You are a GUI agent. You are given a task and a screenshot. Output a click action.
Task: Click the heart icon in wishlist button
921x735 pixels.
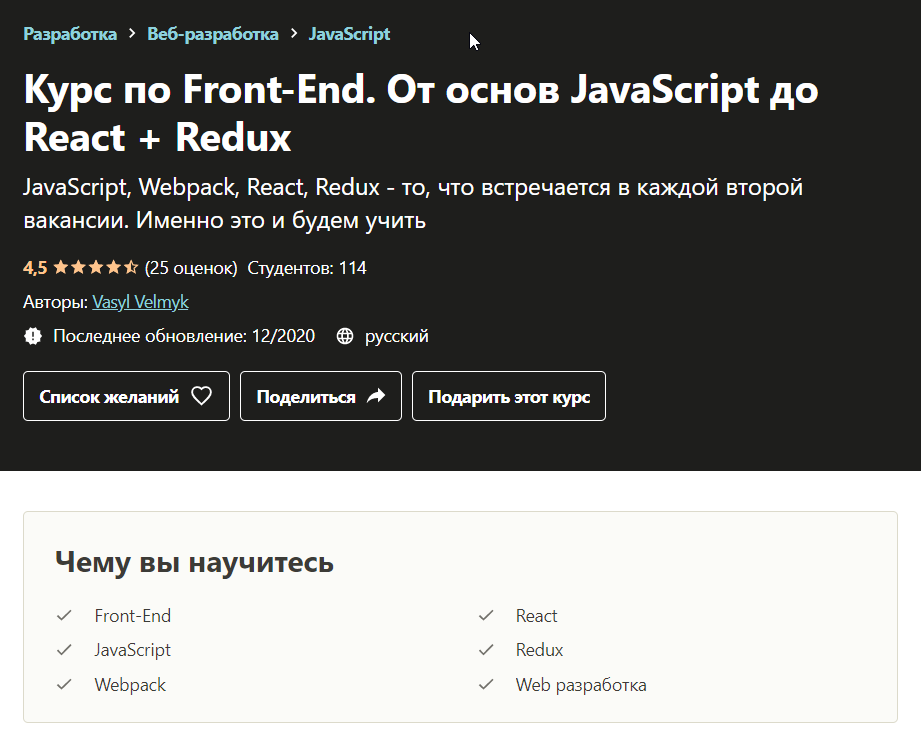click(x=201, y=396)
